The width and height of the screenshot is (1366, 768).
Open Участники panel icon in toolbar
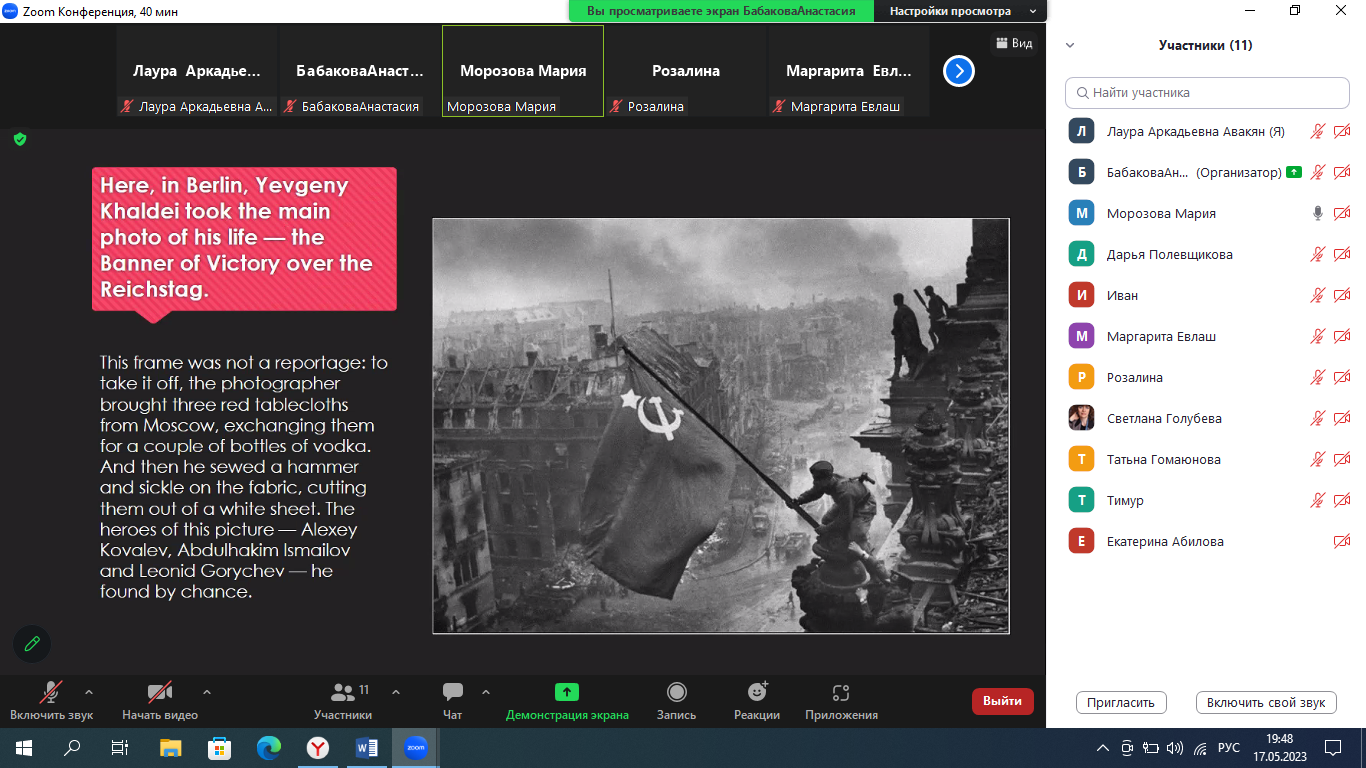pos(343,692)
